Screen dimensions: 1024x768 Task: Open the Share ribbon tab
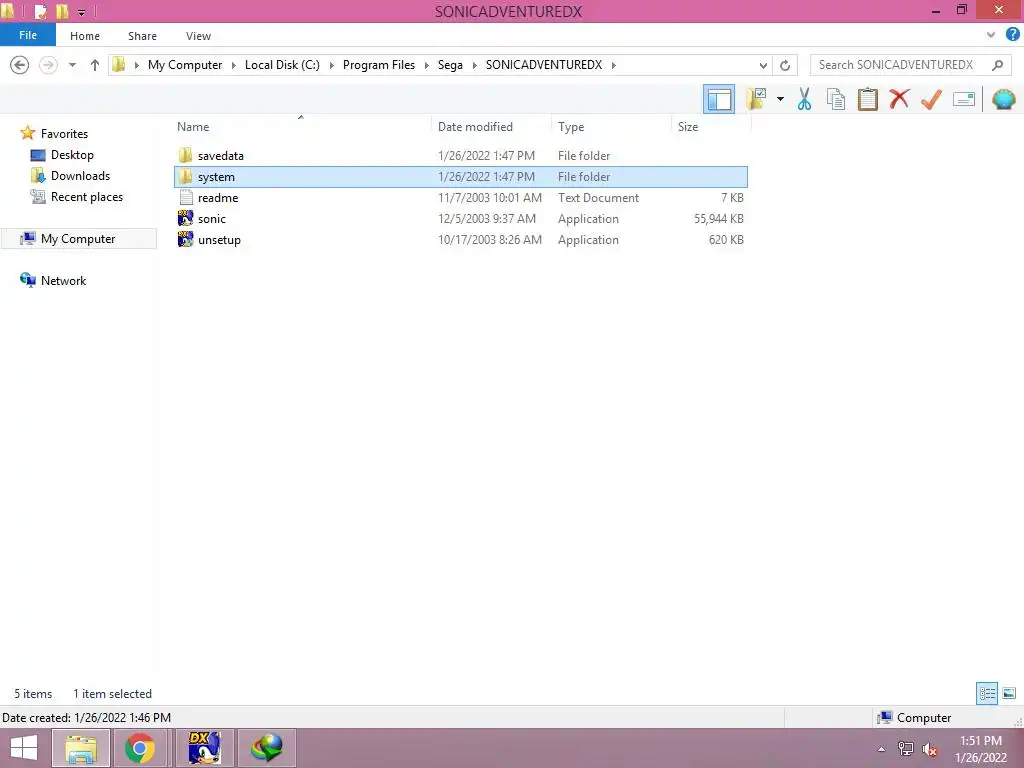click(x=142, y=36)
